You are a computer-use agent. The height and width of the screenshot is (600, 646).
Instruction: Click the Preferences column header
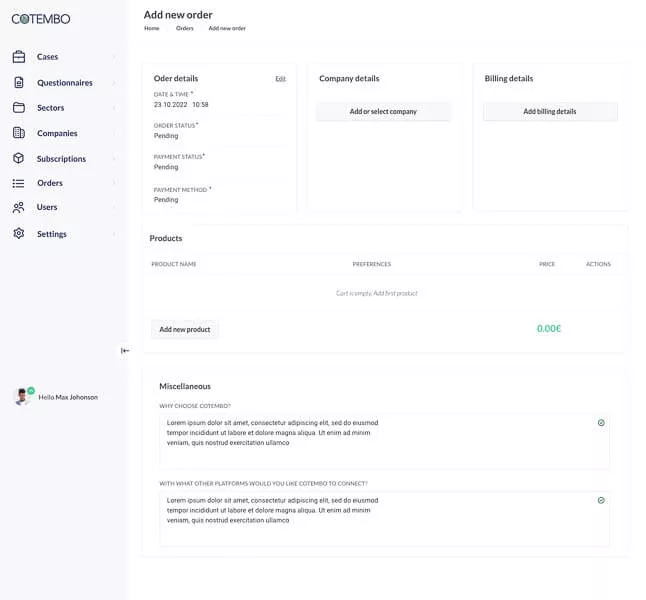click(372, 264)
